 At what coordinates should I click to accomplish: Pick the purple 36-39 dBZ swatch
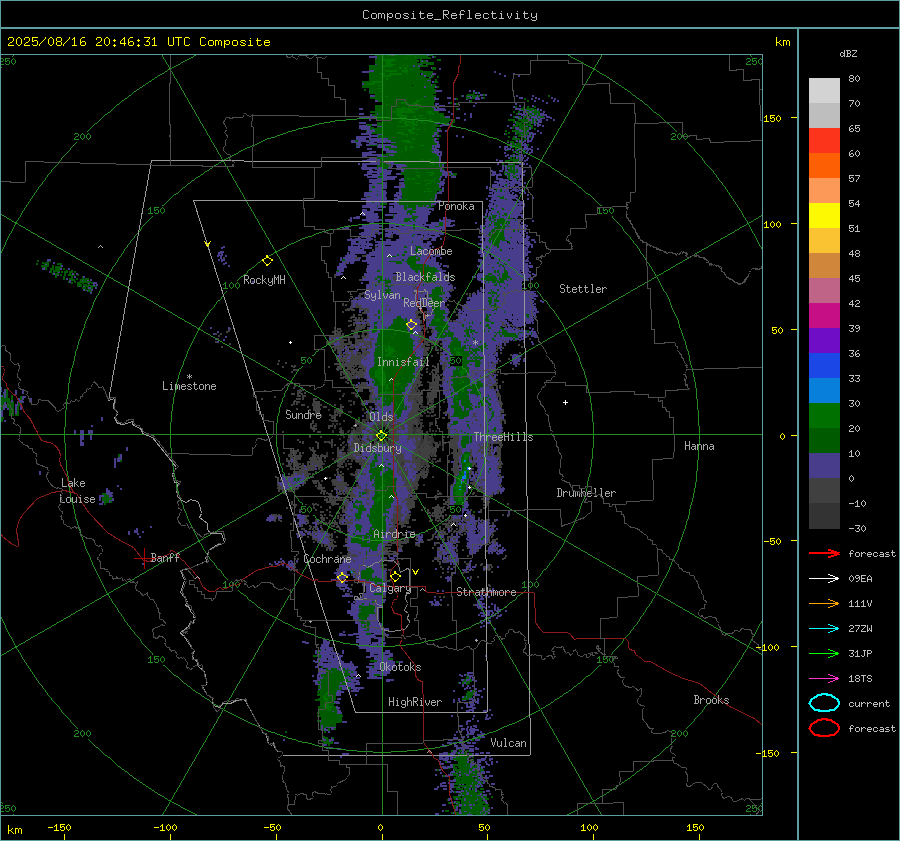[x=824, y=341]
